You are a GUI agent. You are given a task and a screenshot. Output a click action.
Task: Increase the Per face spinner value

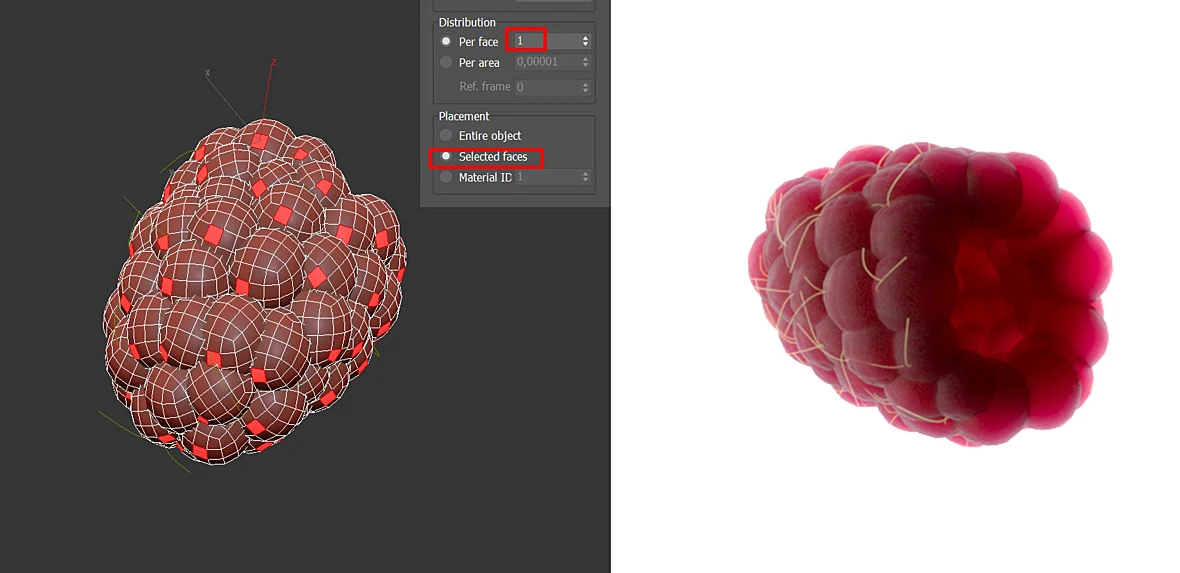585,38
